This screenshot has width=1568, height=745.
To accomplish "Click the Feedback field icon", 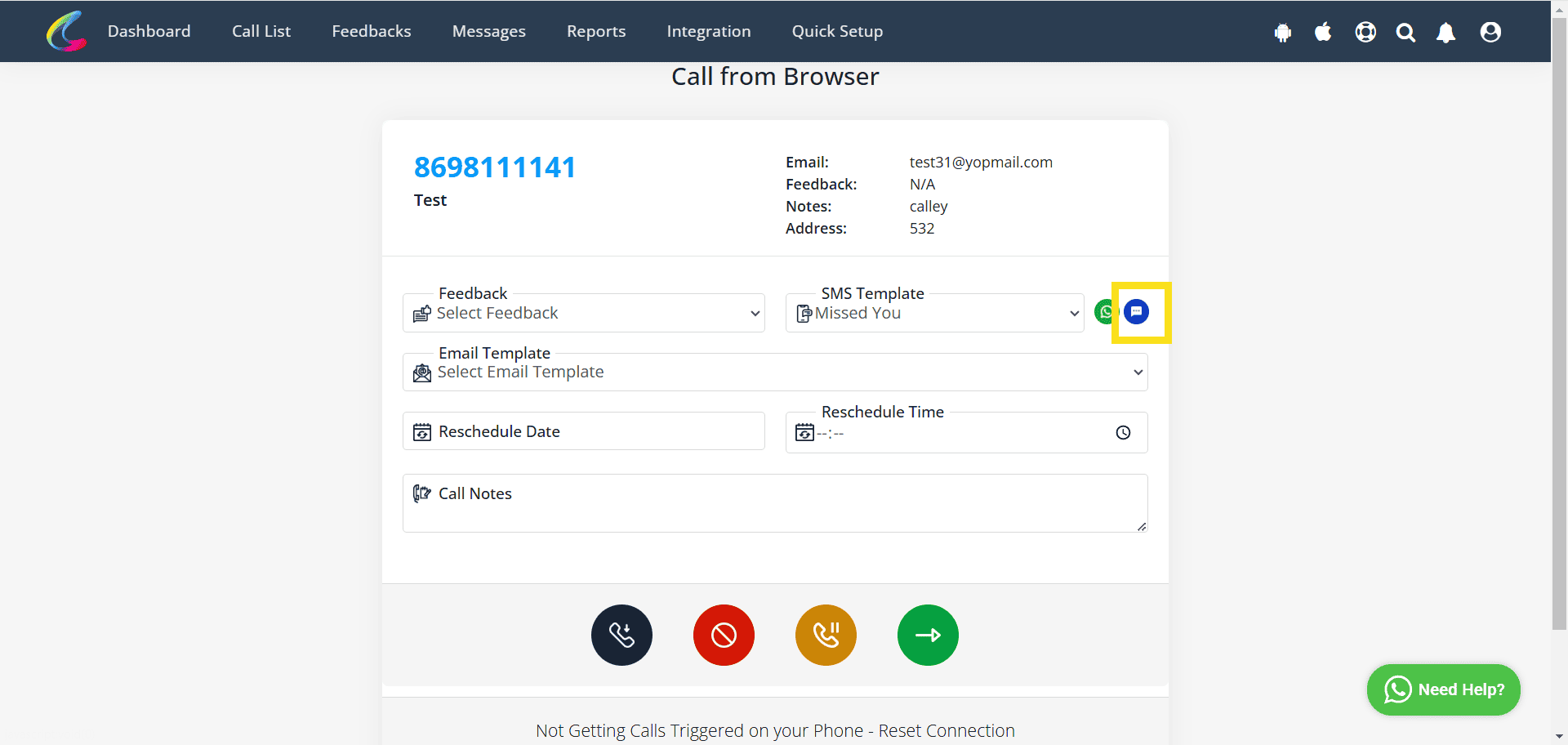I will [x=422, y=314].
